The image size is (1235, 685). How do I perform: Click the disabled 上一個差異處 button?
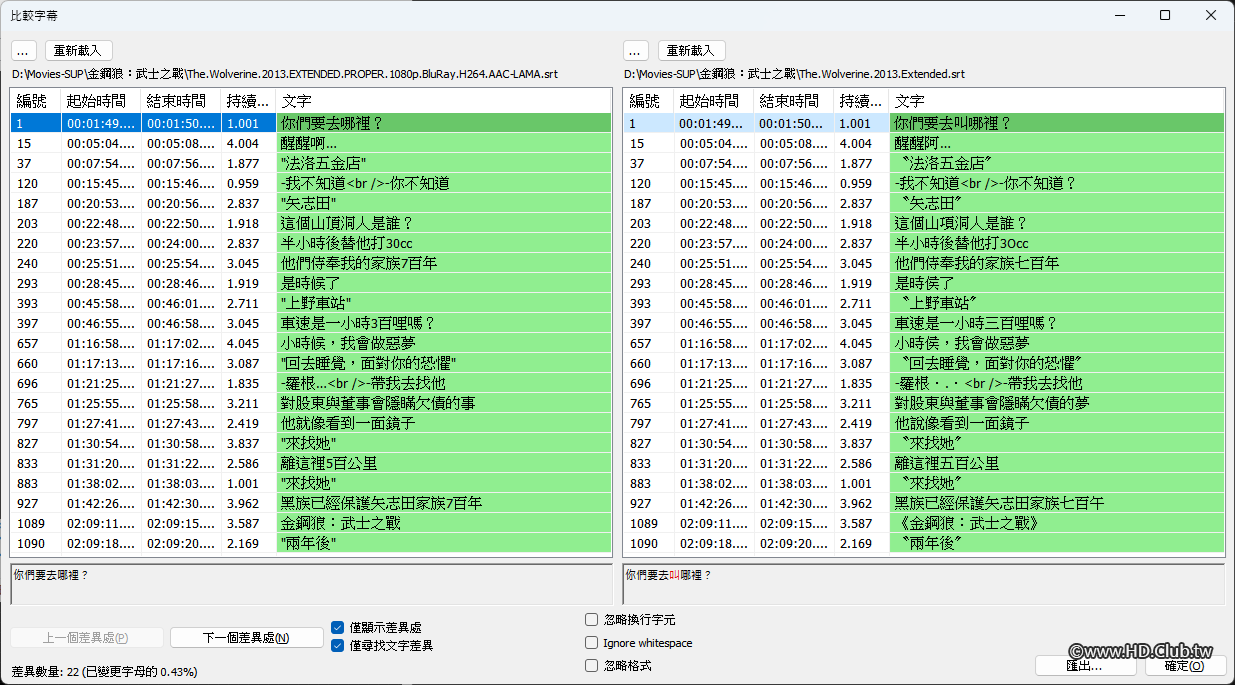(87, 638)
